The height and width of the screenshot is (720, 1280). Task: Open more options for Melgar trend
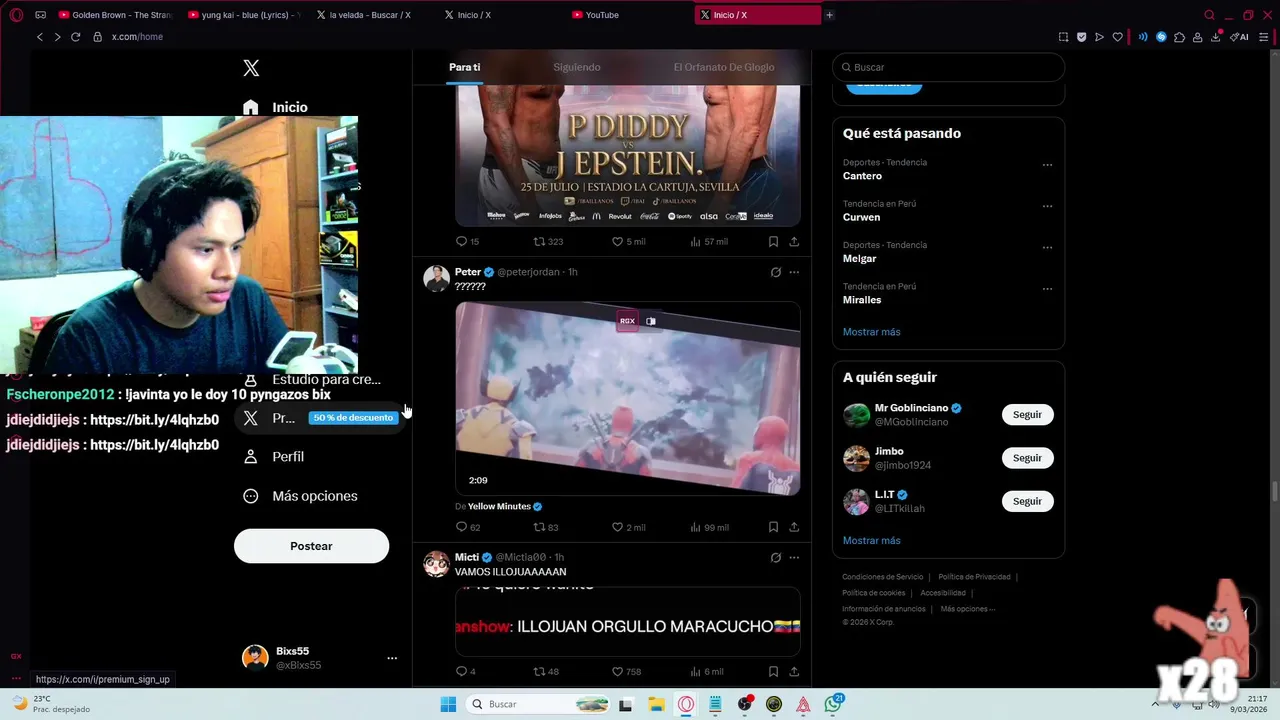tap(1047, 247)
